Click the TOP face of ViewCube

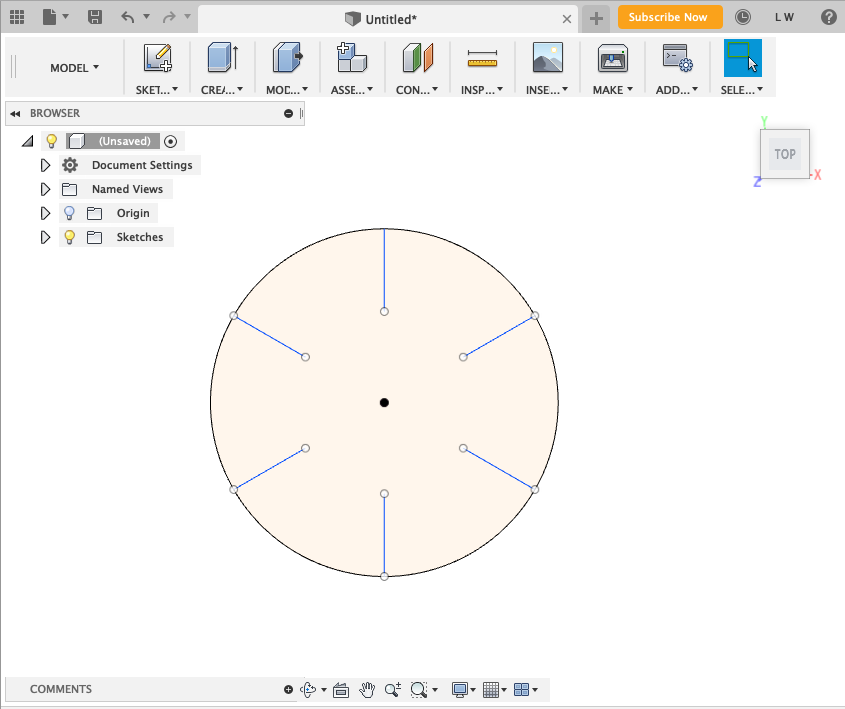(785, 154)
